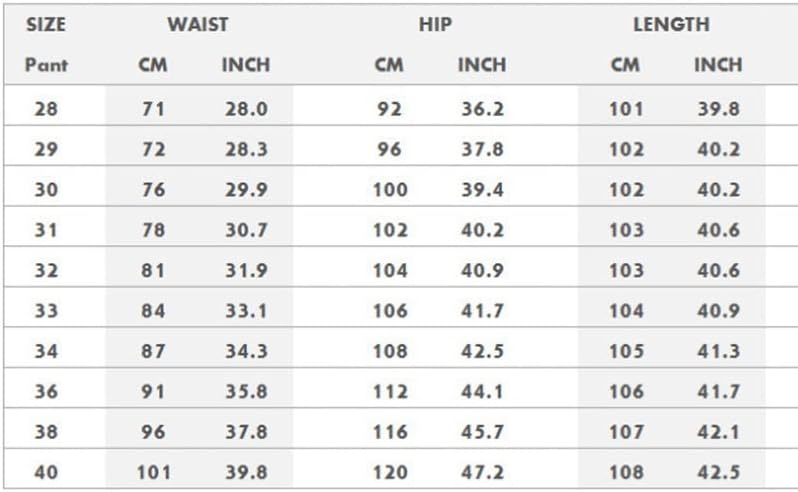This screenshot has height=492, width=798.
Task: Select length inch value 41.3
Action: coord(718,351)
